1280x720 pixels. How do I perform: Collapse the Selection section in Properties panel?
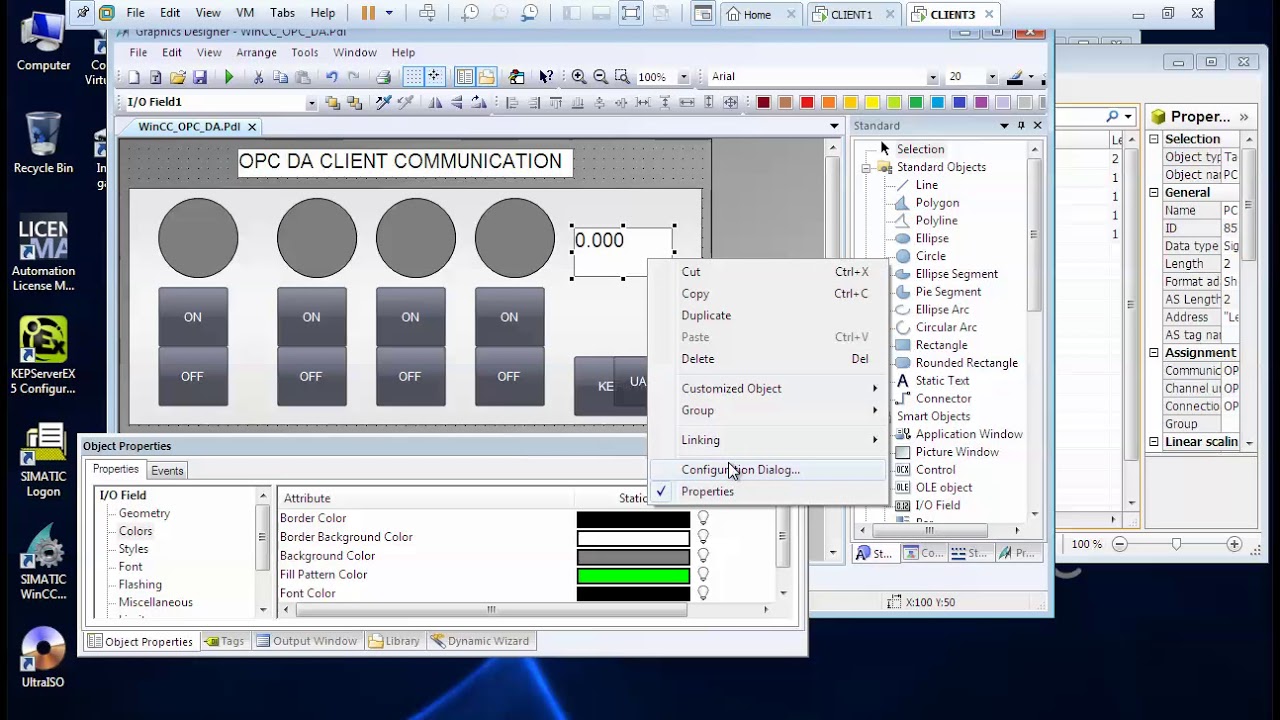[x=1153, y=139]
